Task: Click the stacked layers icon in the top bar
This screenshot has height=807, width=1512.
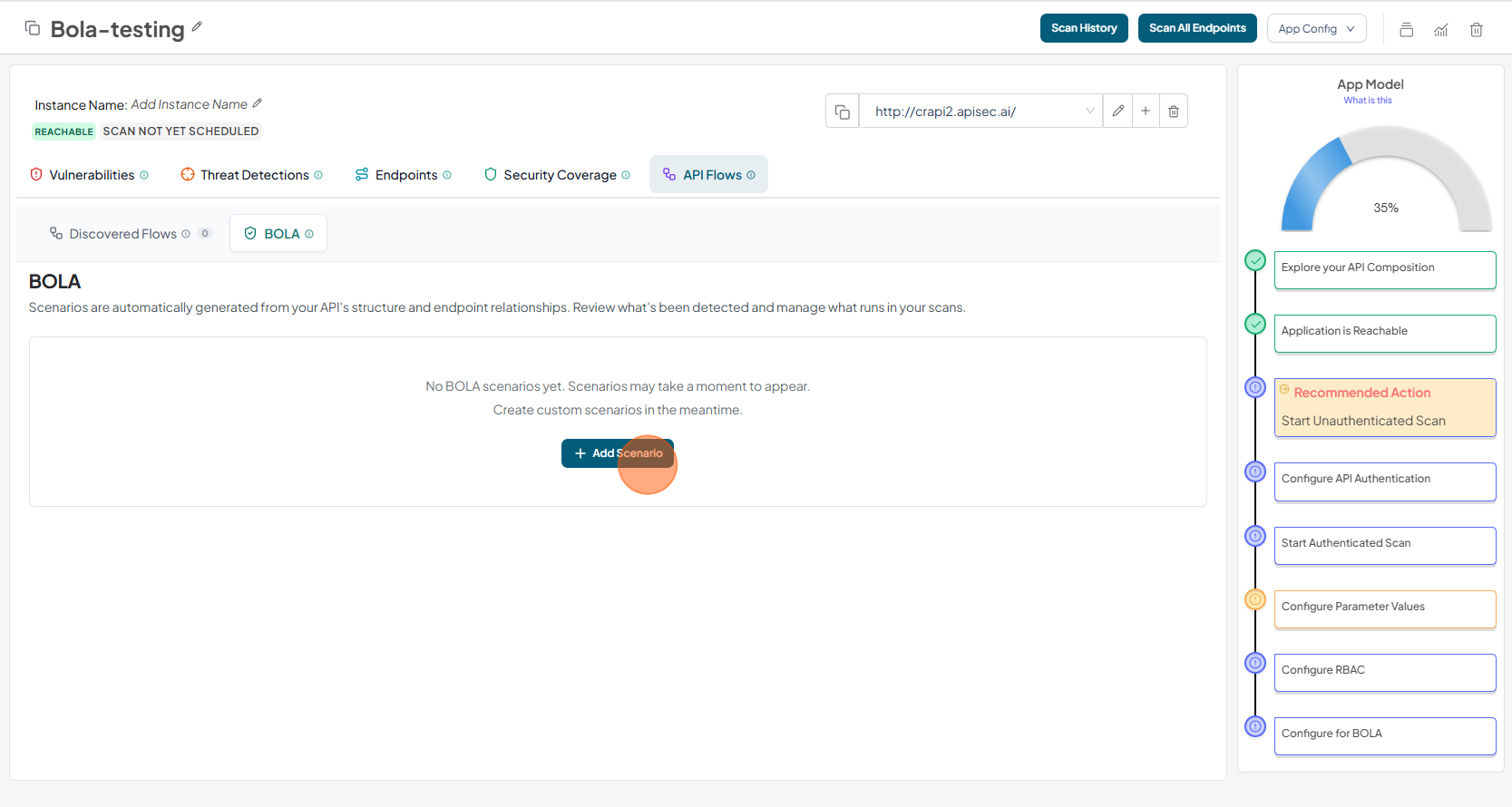Action: pos(1406,29)
